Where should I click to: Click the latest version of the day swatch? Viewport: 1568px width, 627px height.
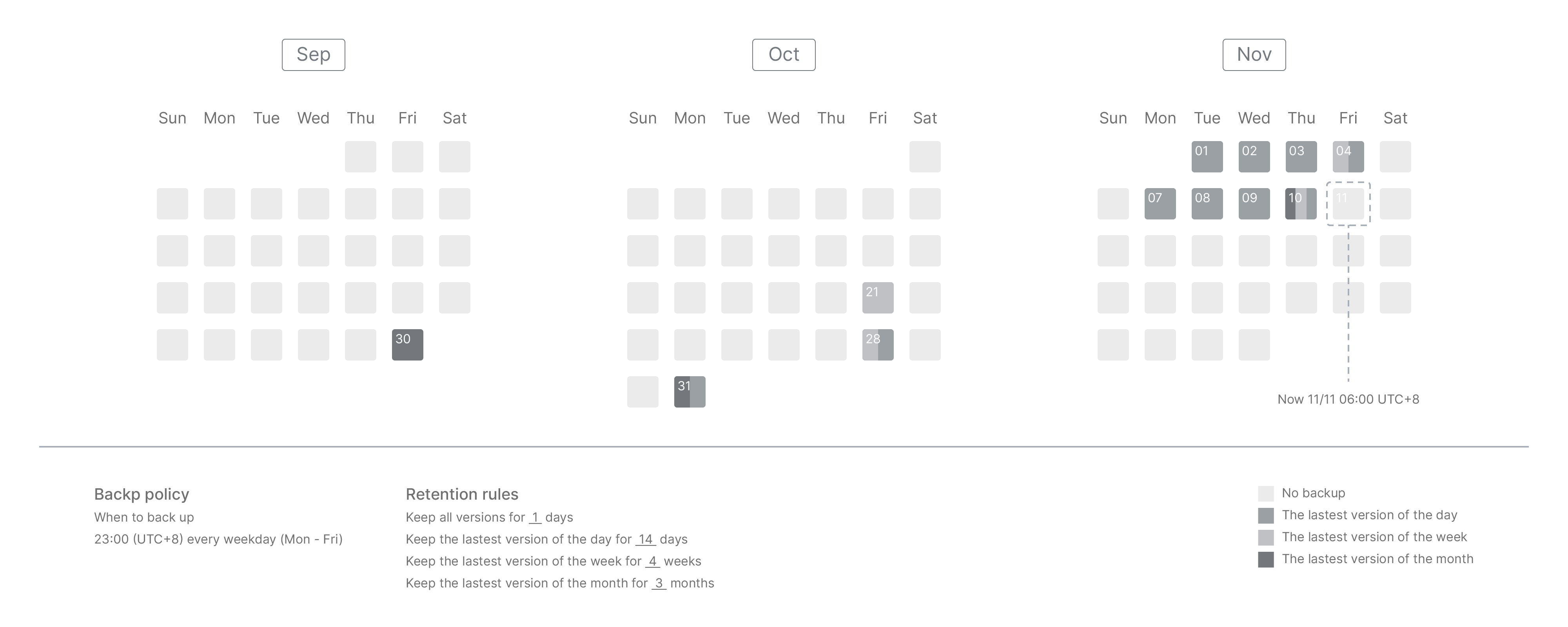tap(1265, 515)
